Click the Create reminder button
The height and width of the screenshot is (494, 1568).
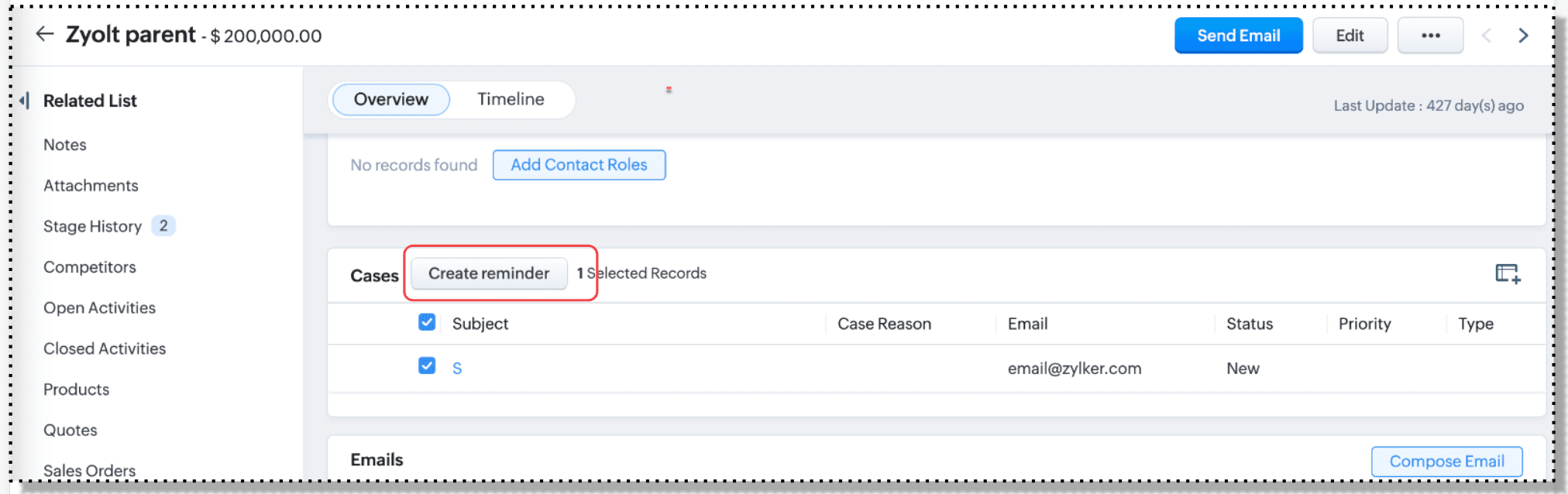[x=489, y=273]
